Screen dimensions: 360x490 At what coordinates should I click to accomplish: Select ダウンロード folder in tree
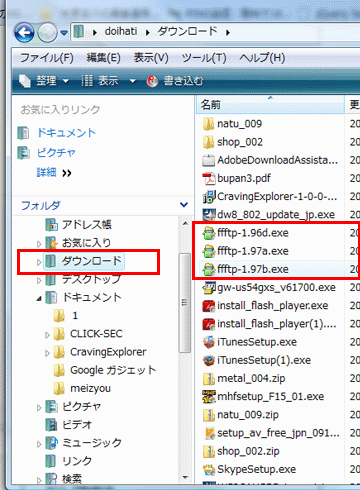pos(91,261)
